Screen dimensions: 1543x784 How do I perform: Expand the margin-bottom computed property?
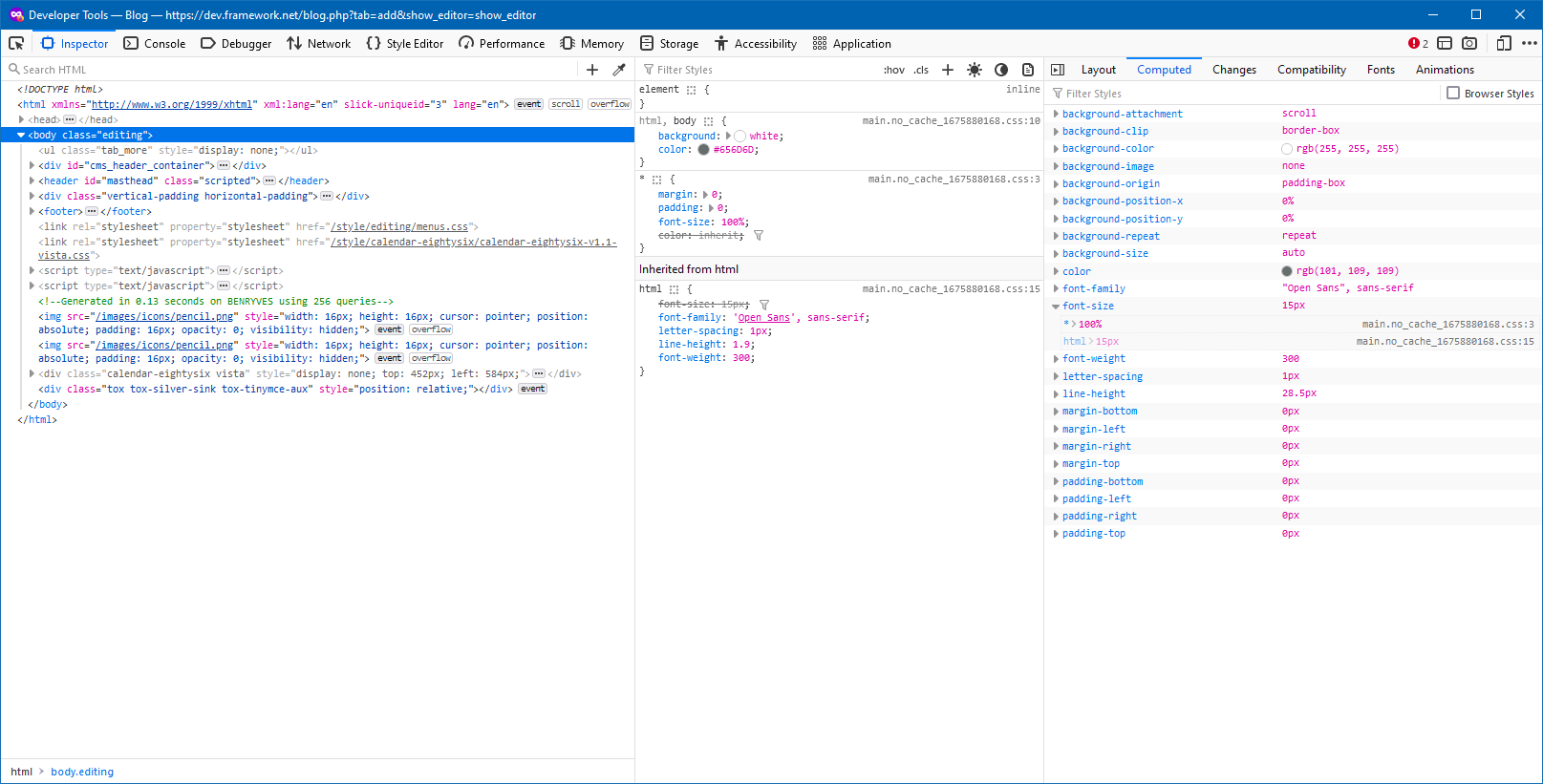pyautogui.click(x=1056, y=412)
